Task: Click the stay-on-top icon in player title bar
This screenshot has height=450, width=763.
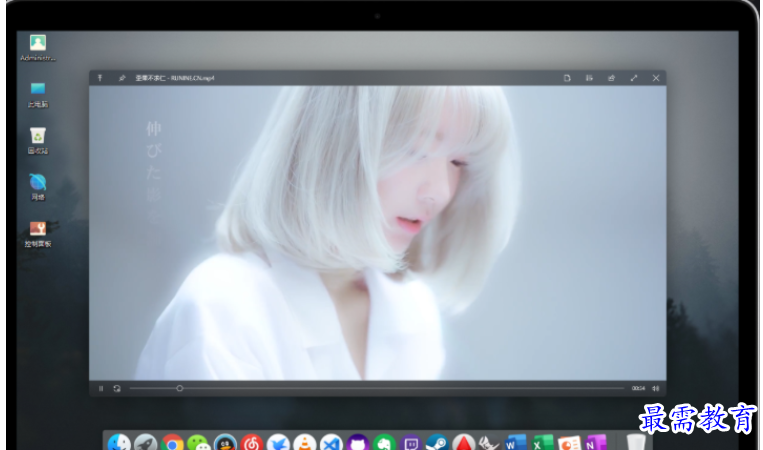Action: [x=100, y=78]
